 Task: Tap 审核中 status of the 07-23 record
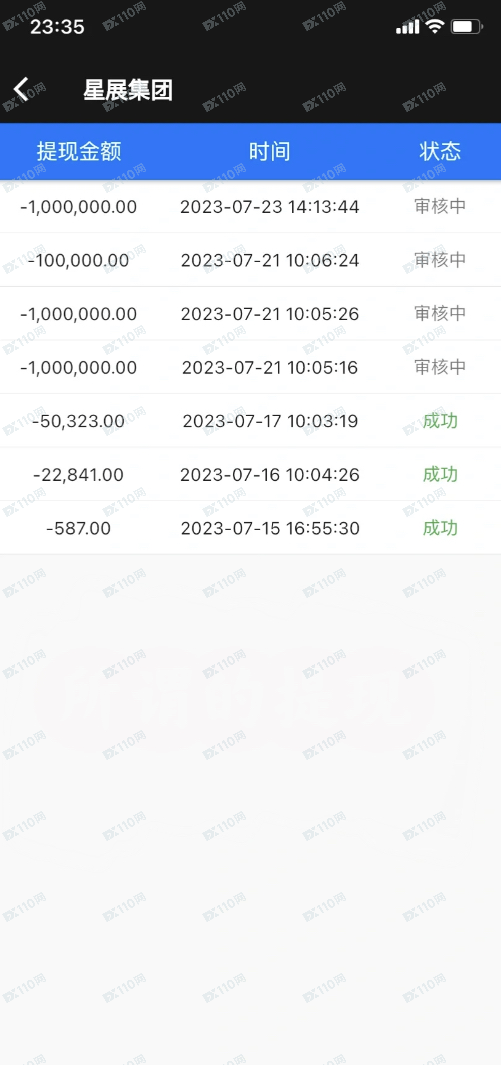pyautogui.click(x=440, y=206)
